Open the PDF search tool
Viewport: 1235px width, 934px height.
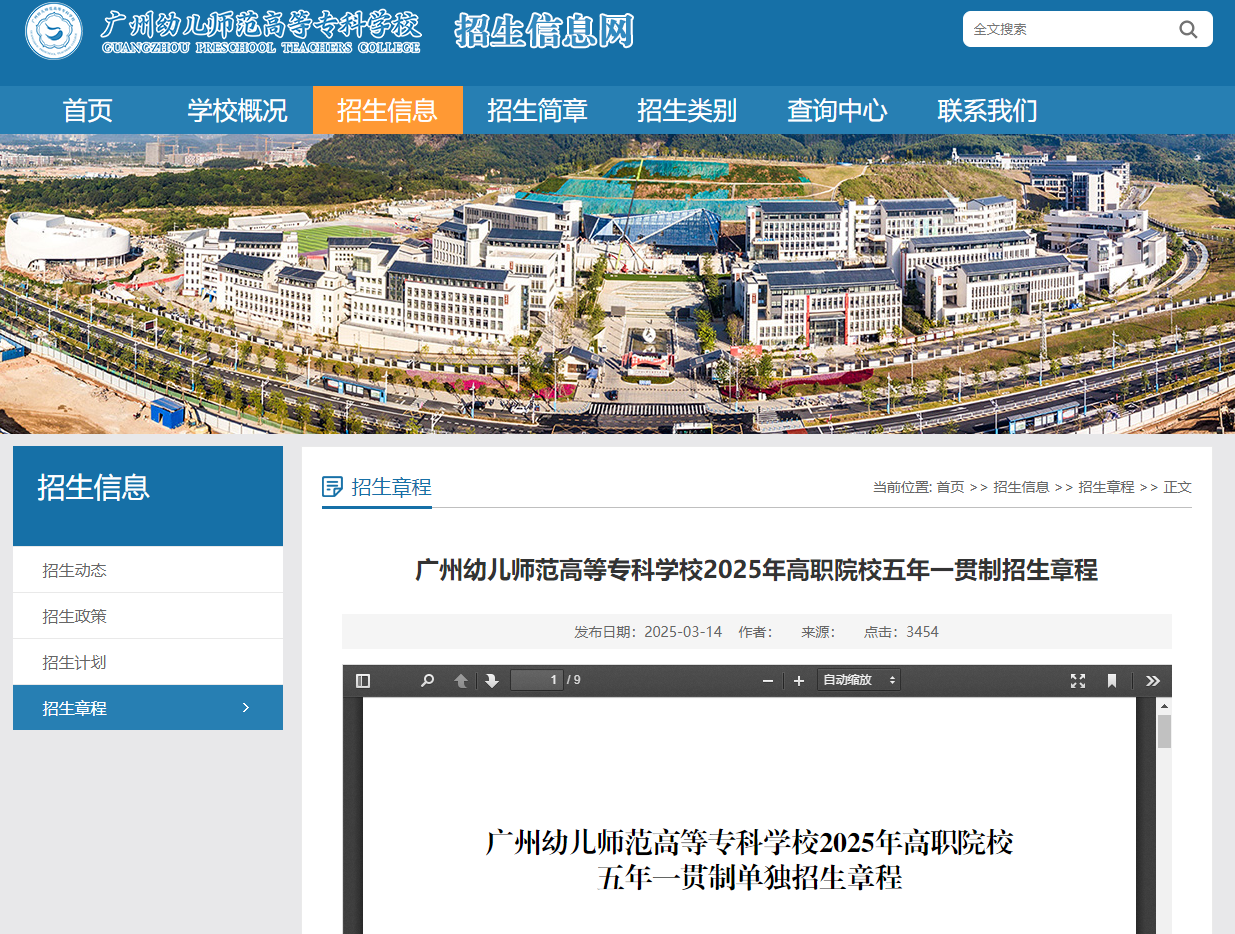coord(427,680)
